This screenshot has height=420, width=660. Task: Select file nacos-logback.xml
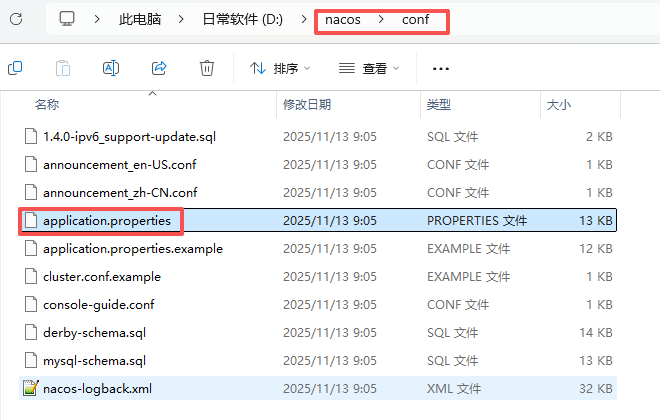click(97, 388)
